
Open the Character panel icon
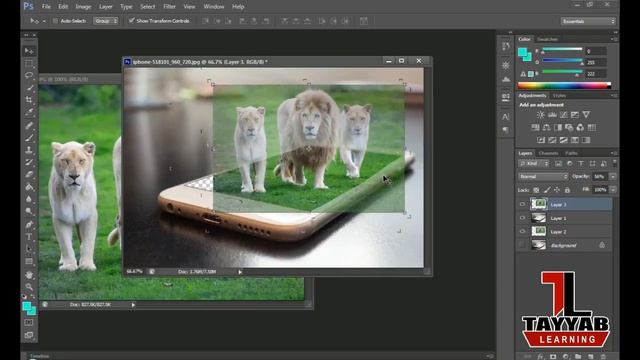(x=506, y=117)
